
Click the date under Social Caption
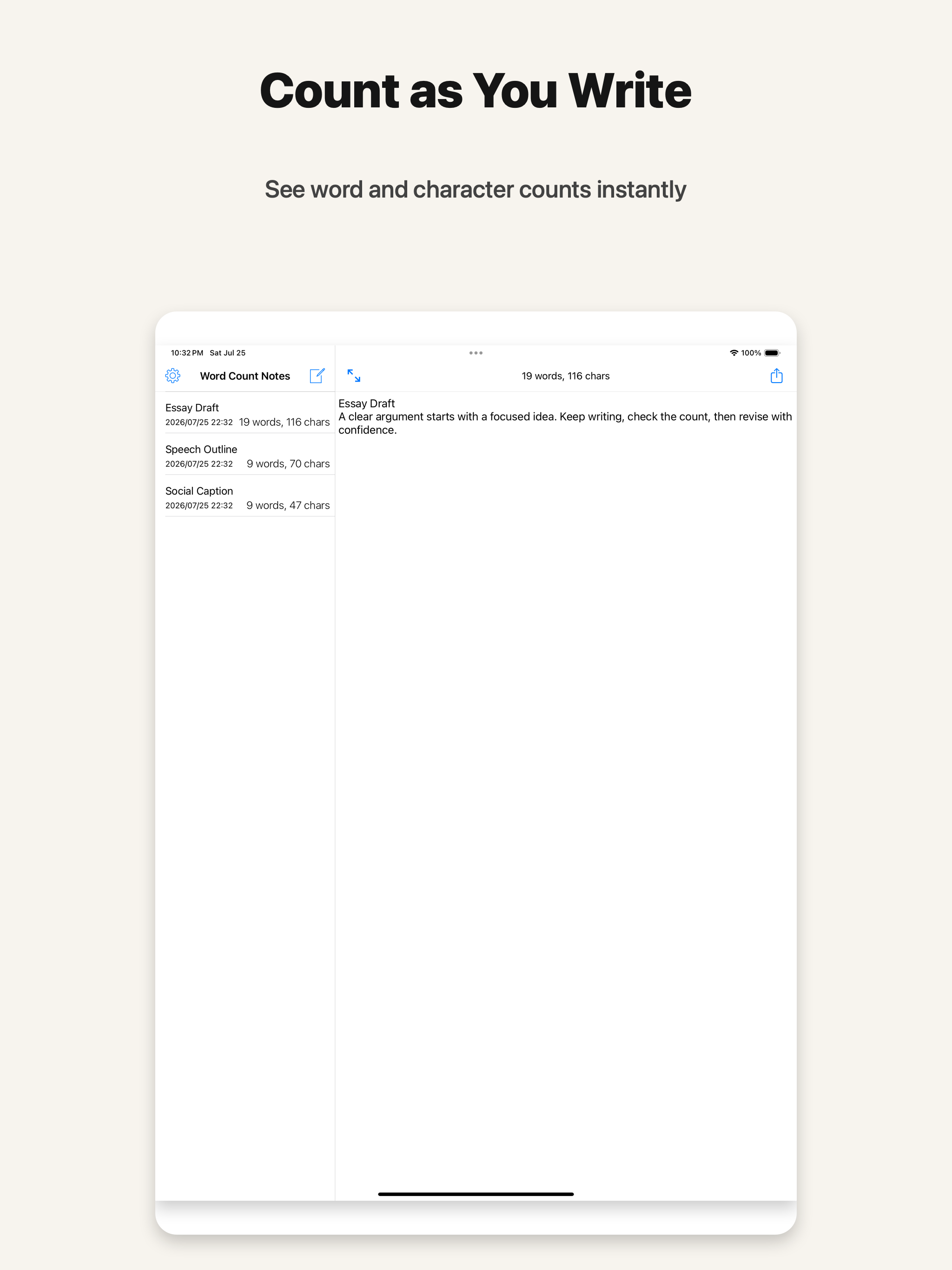coord(199,506)
